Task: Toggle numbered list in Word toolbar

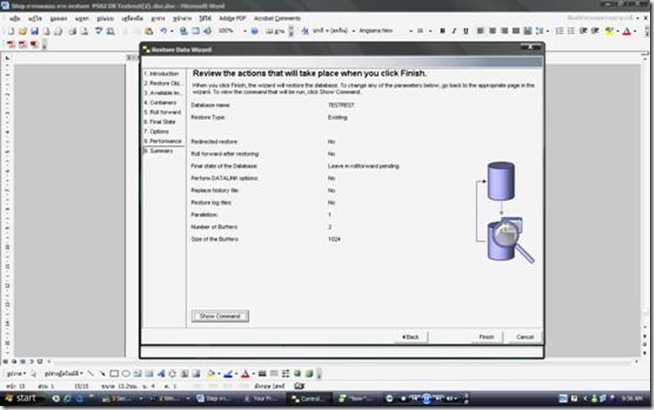Action: [x=560, y=31]
